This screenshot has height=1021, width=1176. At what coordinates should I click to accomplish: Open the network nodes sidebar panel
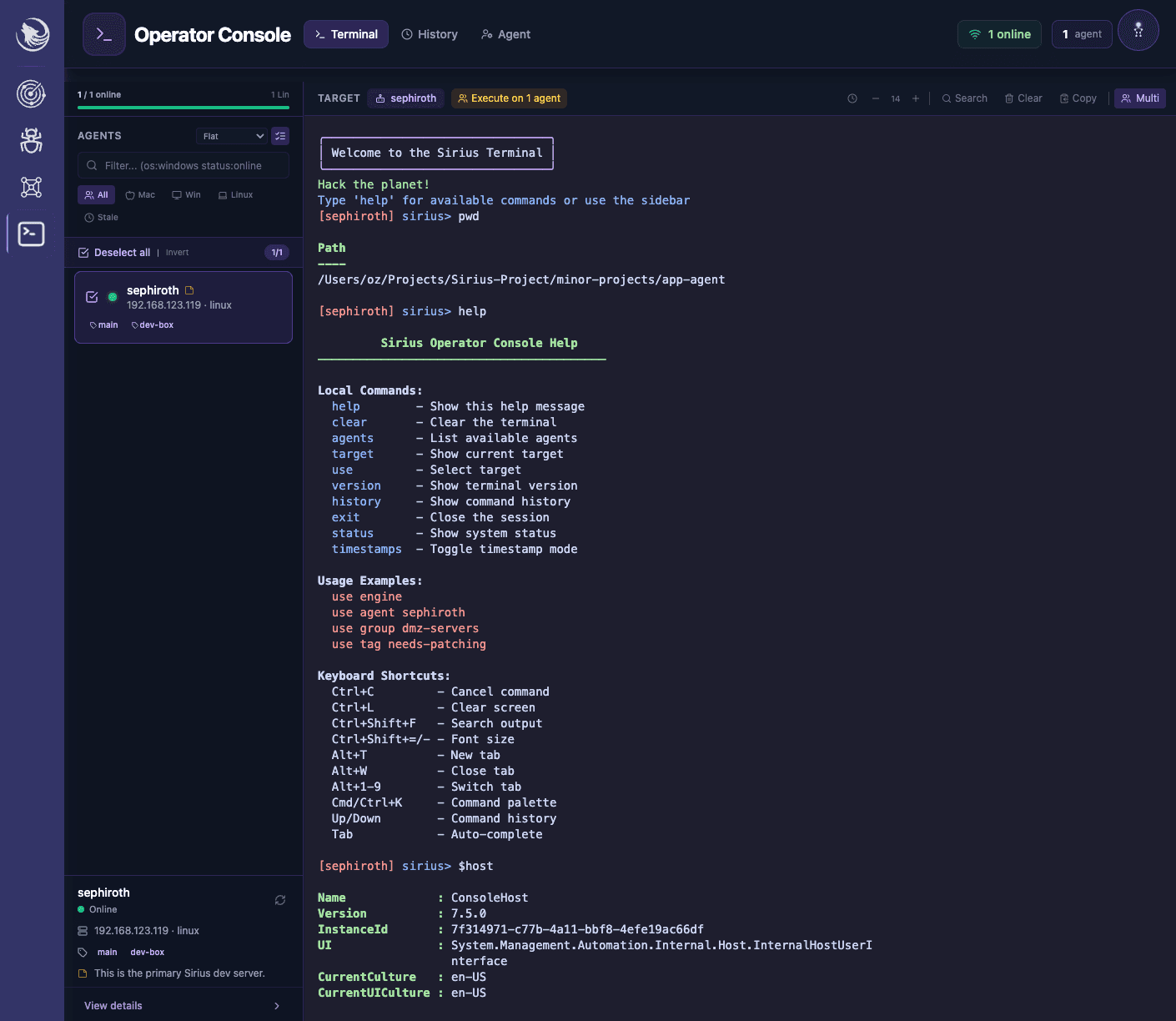coord(31,187)
